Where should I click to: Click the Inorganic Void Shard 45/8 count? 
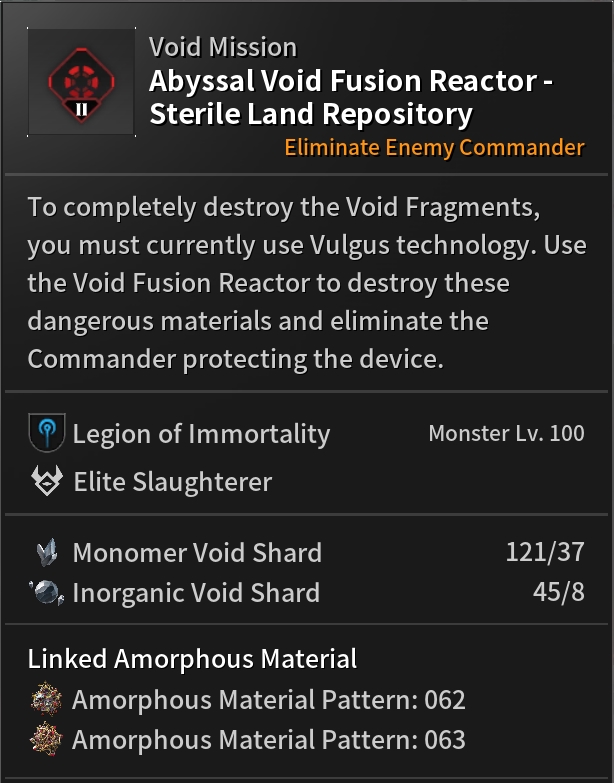tap(559, 592)
